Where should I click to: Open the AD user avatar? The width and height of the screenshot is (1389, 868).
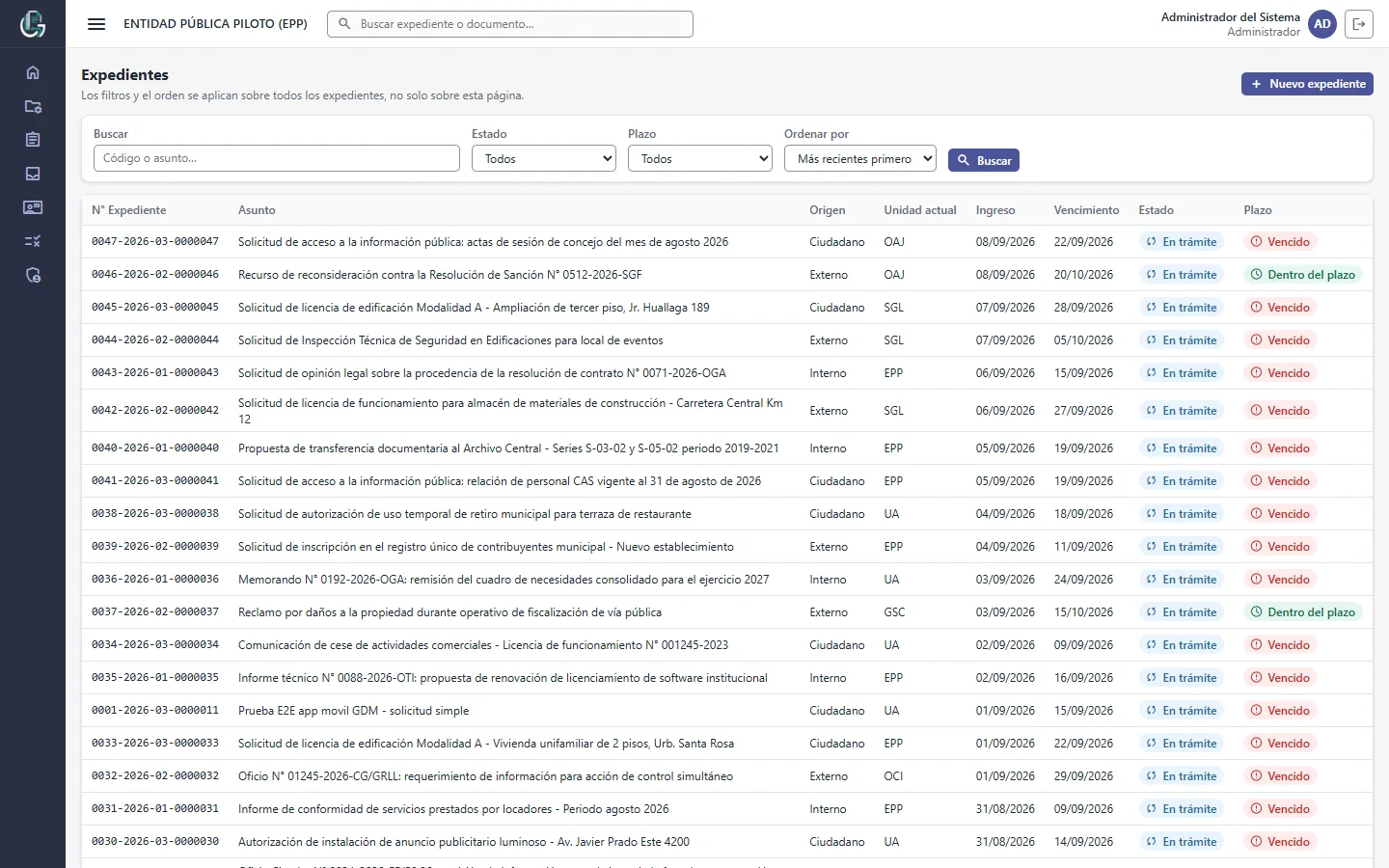click(1322, 24)
